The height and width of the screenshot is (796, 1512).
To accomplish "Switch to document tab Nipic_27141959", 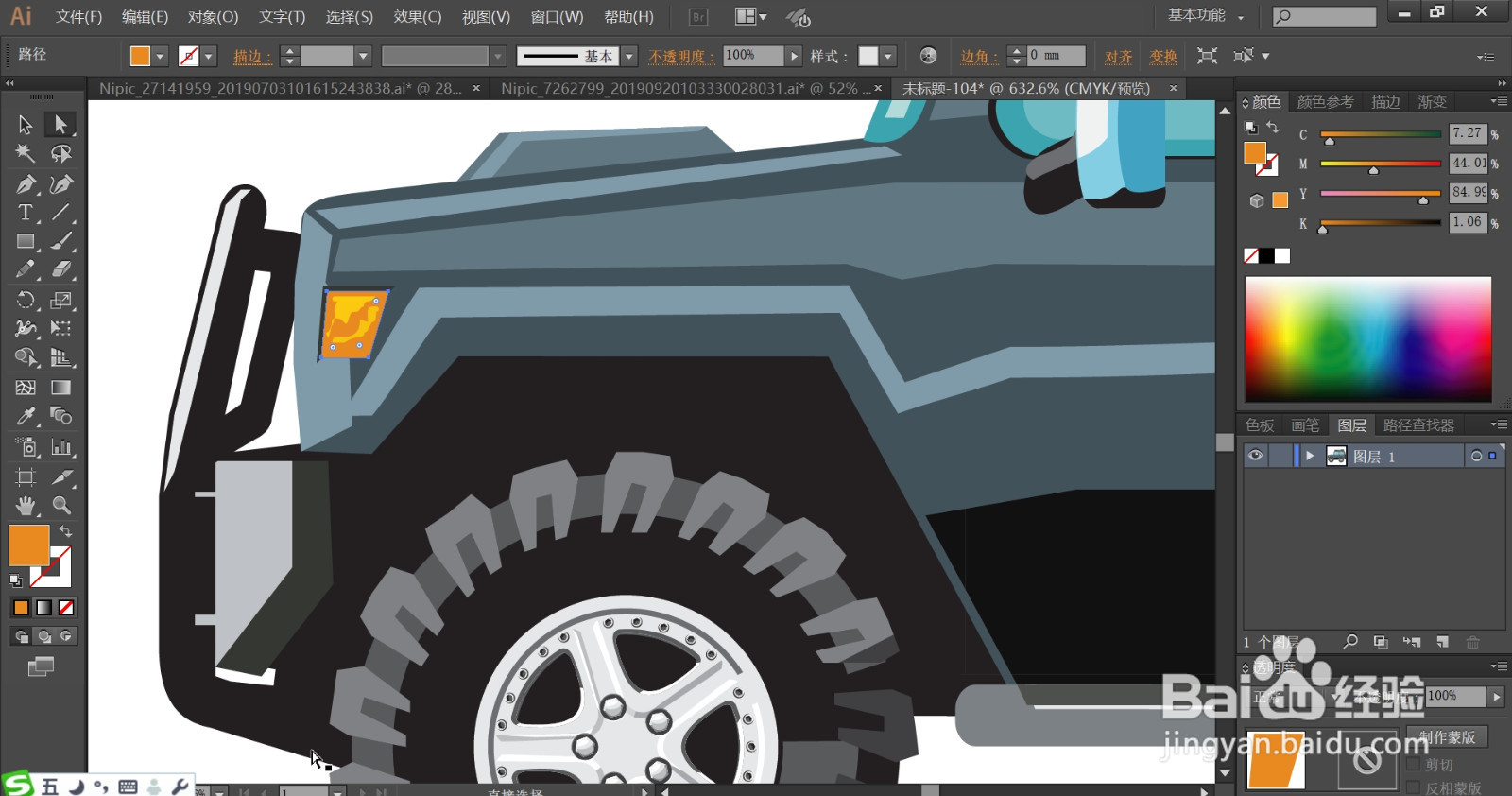I will click(x=281, y=88).
